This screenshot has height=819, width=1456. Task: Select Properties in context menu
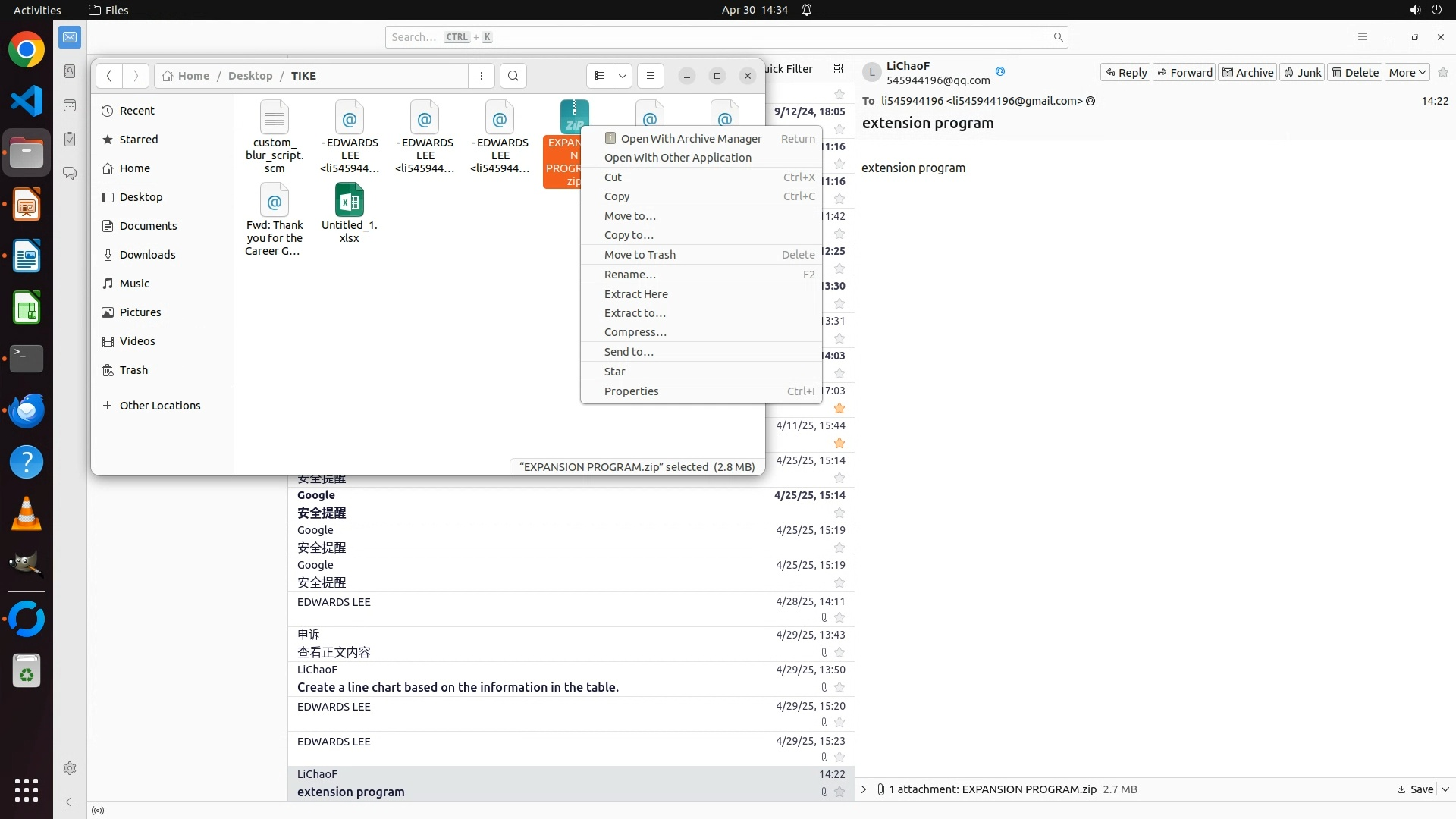click(631, 391)
